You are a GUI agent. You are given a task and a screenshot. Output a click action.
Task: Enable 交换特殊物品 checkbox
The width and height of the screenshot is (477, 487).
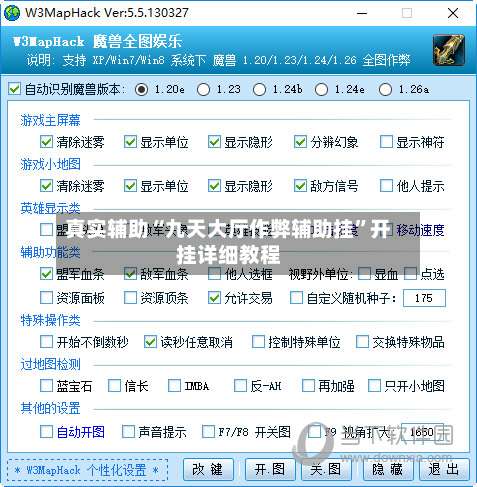click(362, 342)
